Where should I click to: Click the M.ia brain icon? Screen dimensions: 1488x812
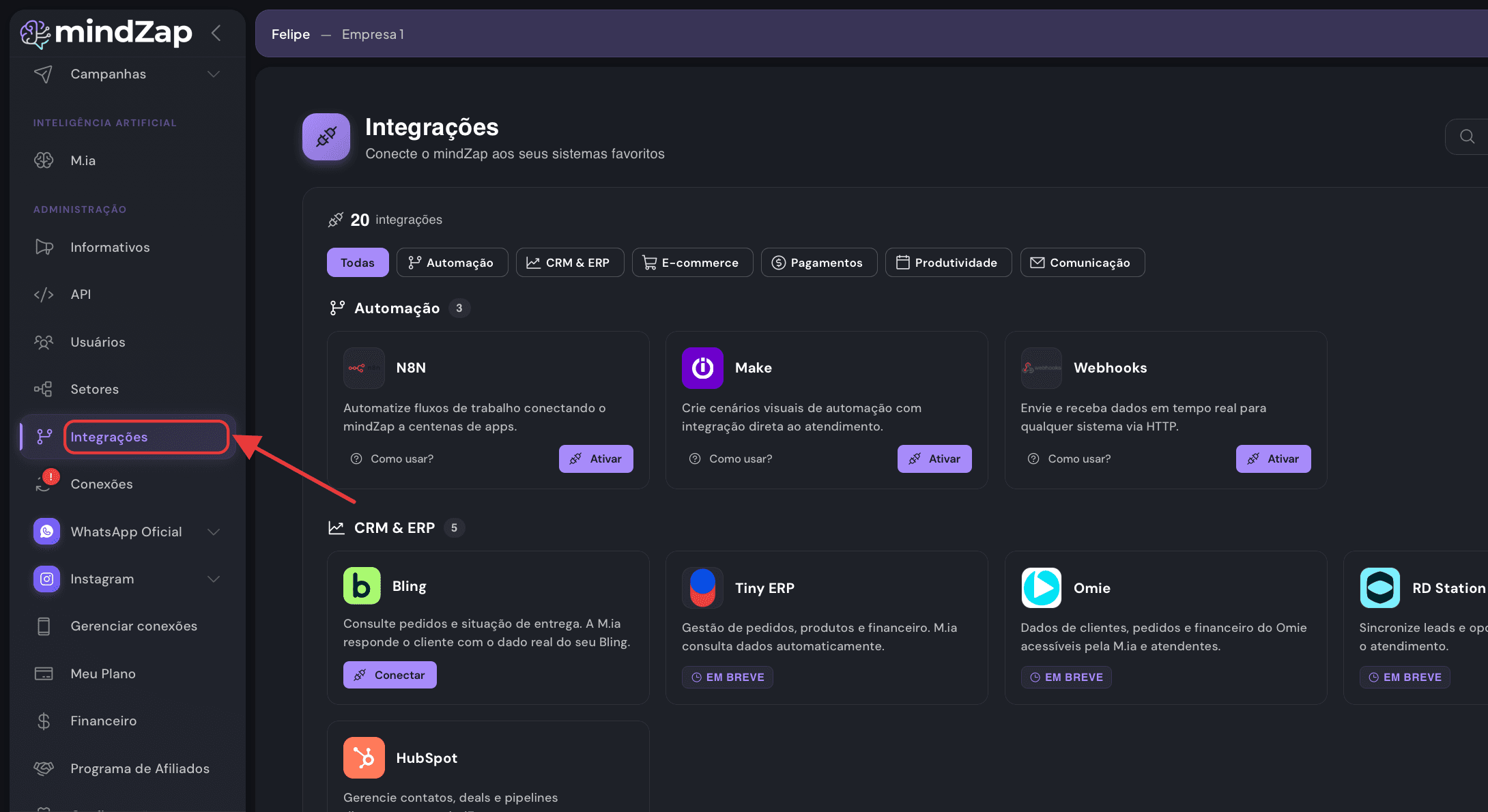pos(44,160)
